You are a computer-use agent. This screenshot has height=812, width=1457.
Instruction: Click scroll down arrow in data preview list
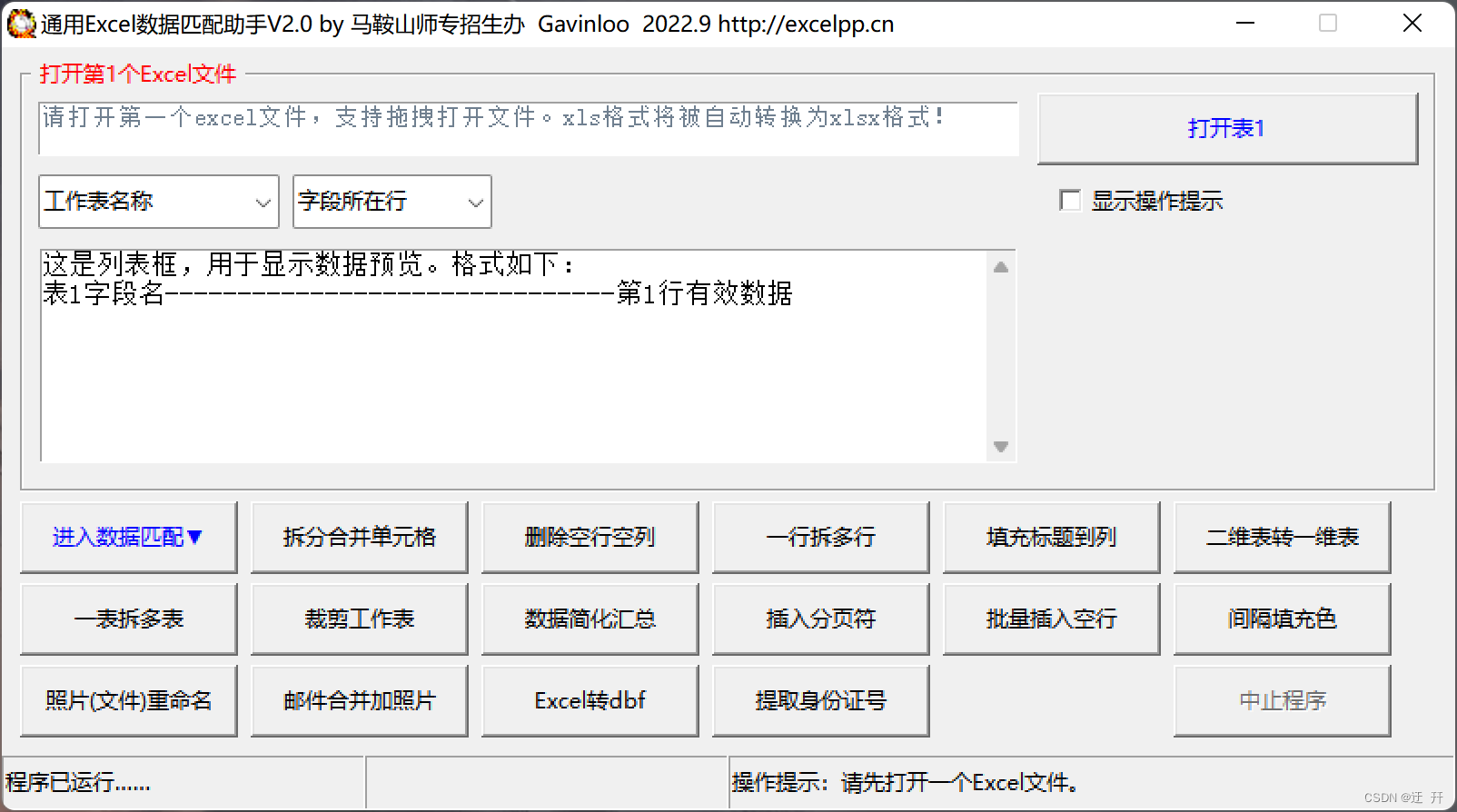pos(1001,446)
